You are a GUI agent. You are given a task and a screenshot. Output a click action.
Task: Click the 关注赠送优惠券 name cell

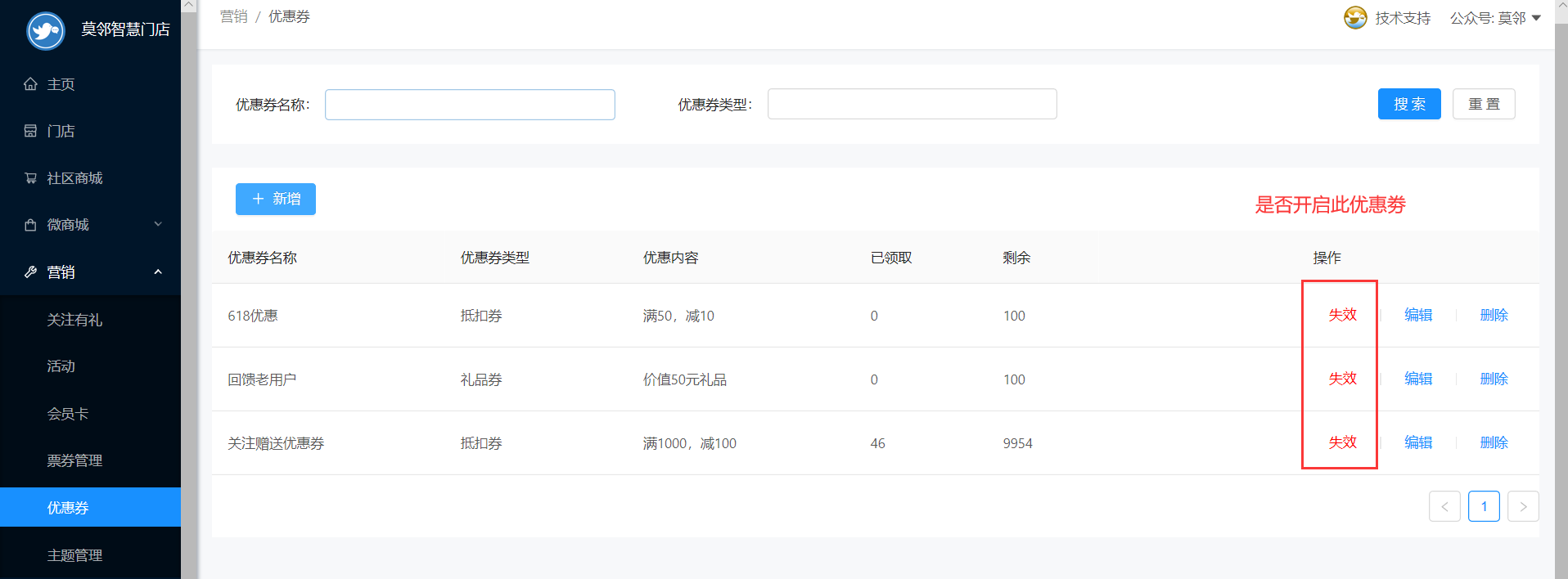(276, 443)
